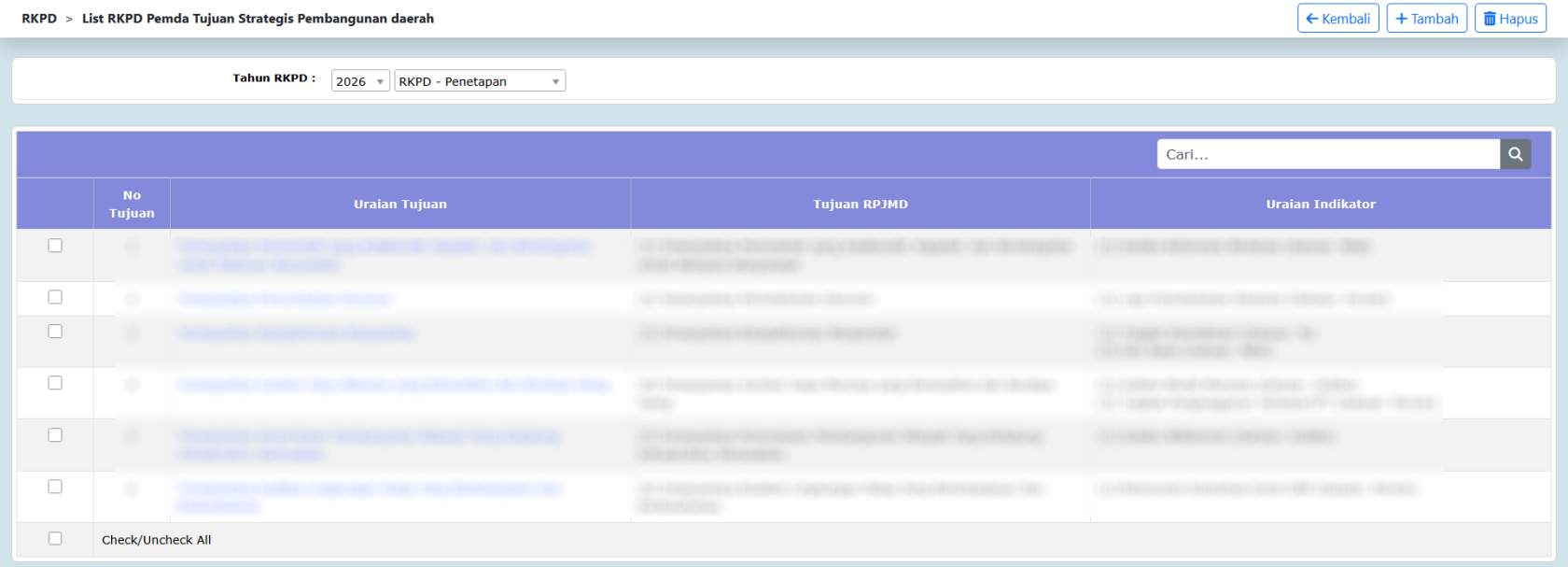Mark the fourth row's checkbox
This screenshot has width=1568, height=567.
pyautogui.click(x=55, y=383)
